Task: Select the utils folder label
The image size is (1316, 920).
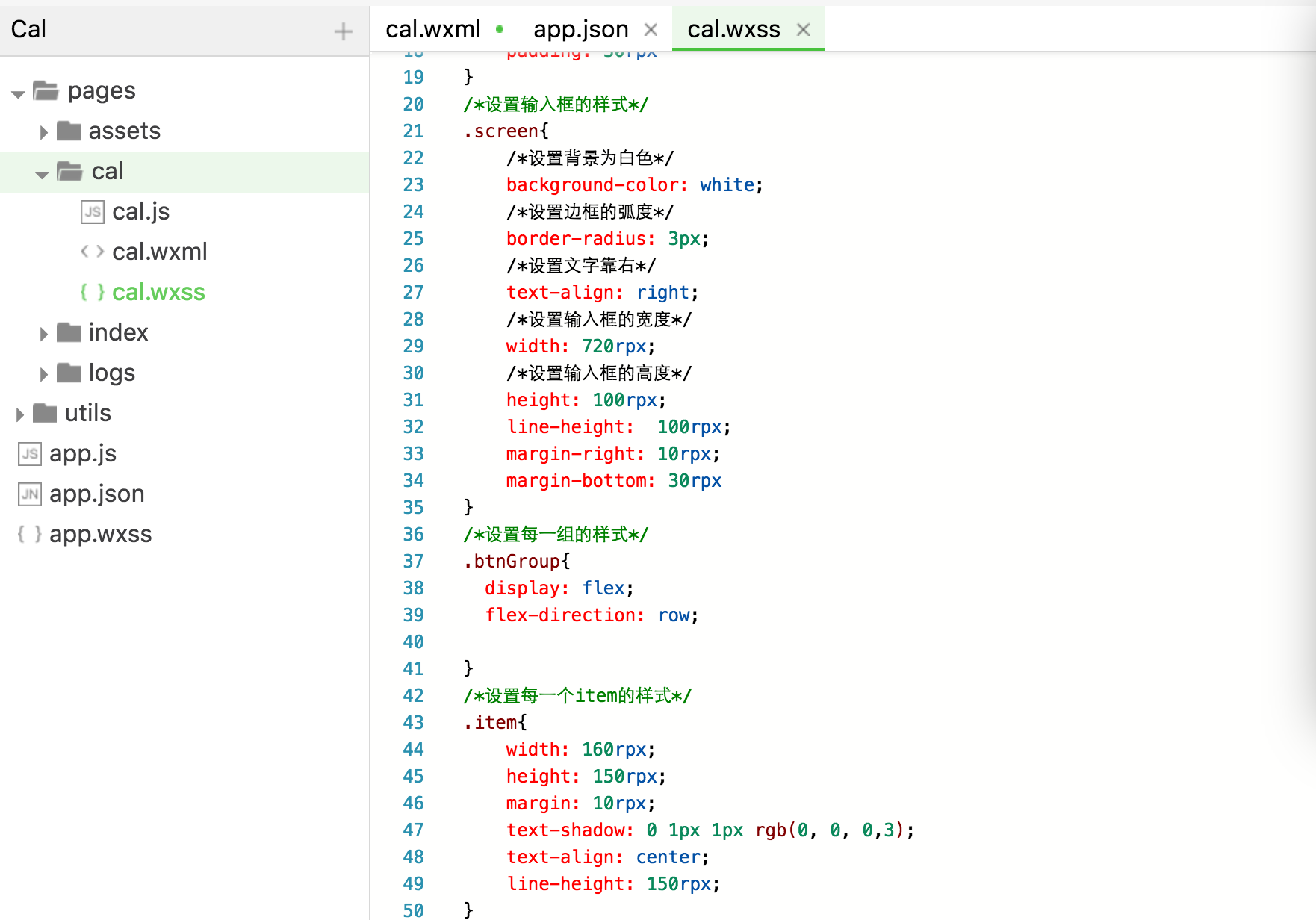Action: [x=88, y=413]
